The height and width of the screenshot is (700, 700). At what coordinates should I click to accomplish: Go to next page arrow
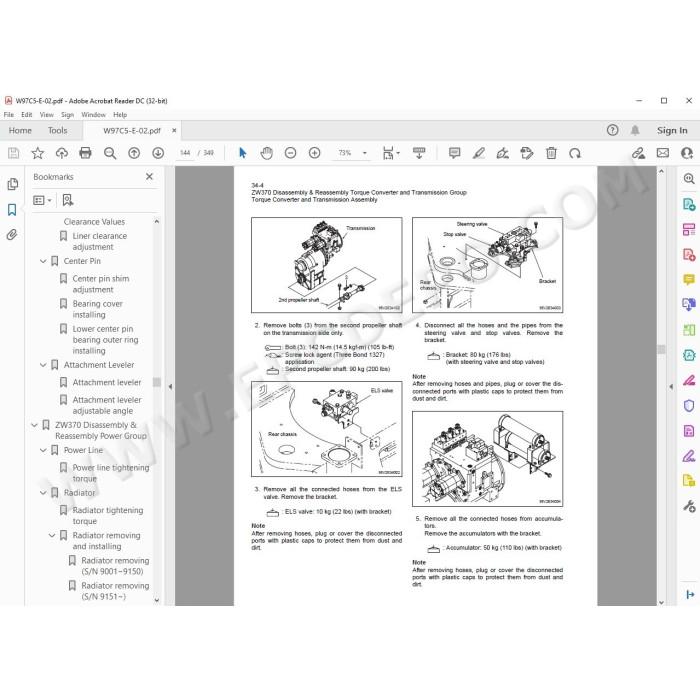click(x=158, y=153)
